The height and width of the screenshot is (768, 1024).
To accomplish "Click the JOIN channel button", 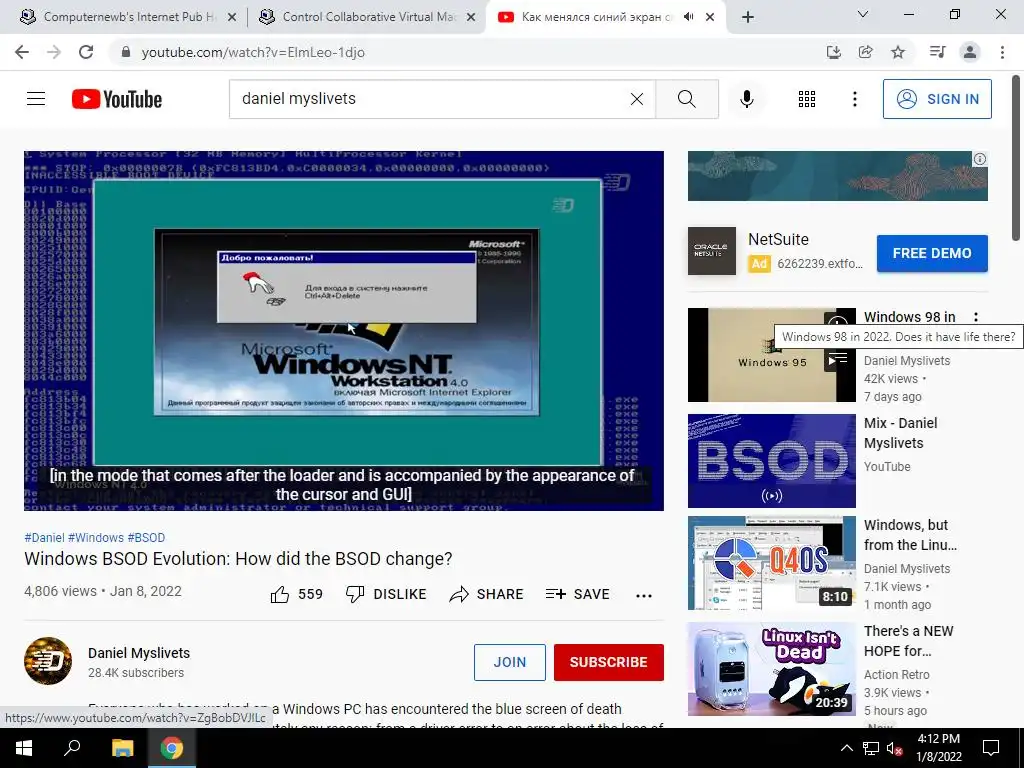I will pos(509,662).
